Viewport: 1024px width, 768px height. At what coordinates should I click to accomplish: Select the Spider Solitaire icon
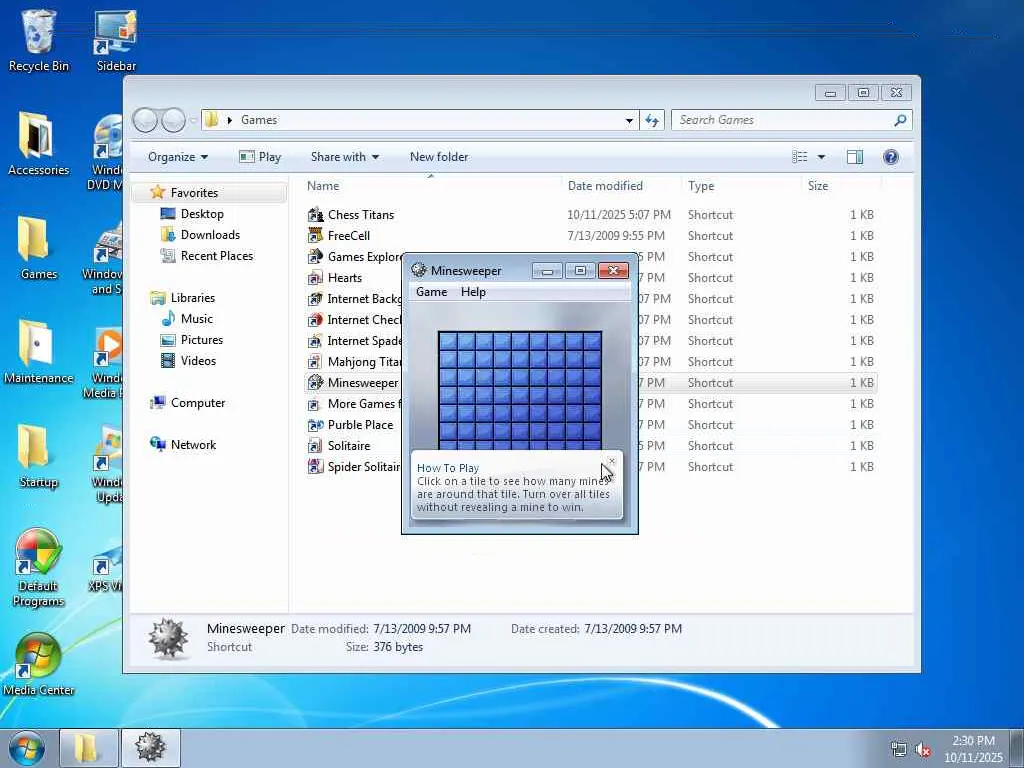pos(315,466)
